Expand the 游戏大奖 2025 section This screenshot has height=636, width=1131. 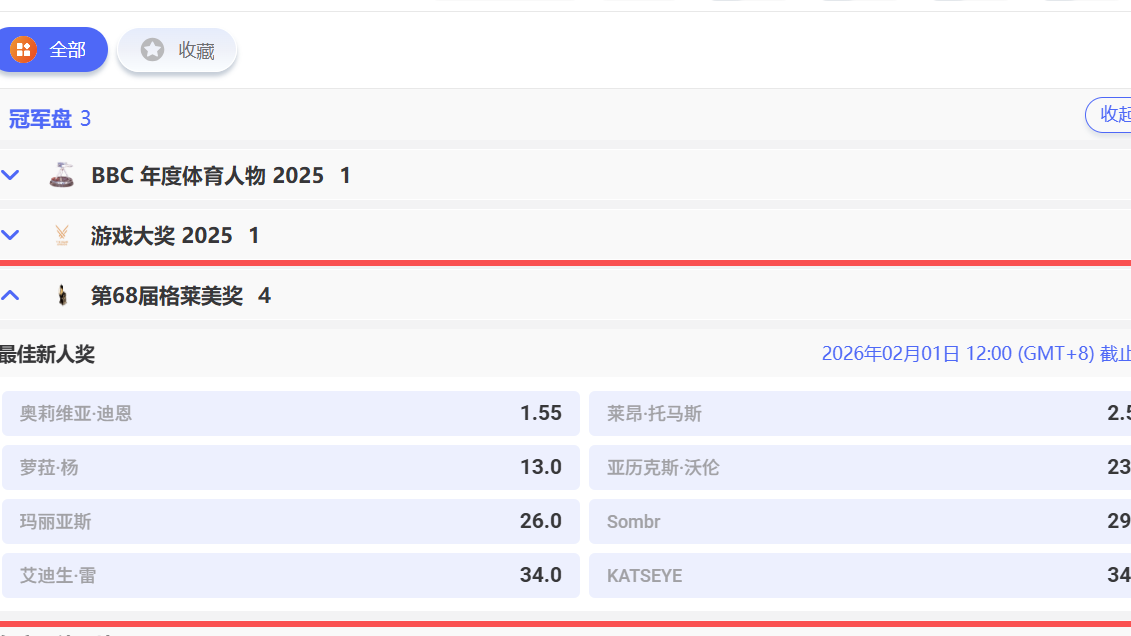tap(11, 234)
